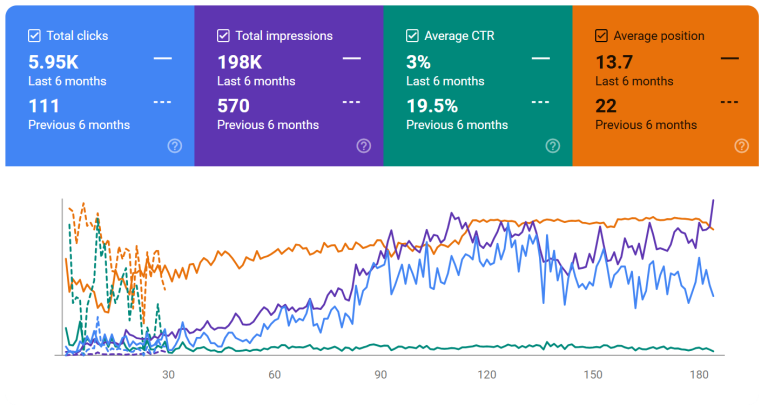Click the 90 label on chart axis

click(381, 375)
